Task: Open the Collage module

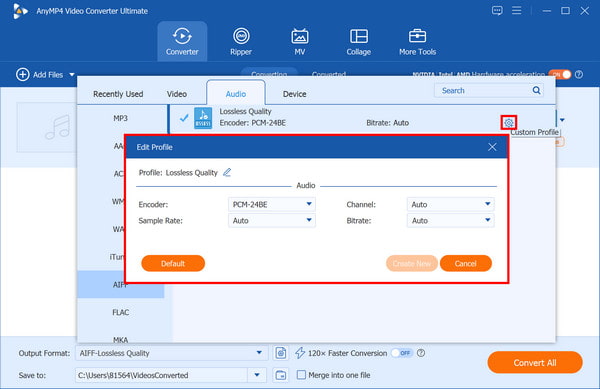Action: [359, 41]
